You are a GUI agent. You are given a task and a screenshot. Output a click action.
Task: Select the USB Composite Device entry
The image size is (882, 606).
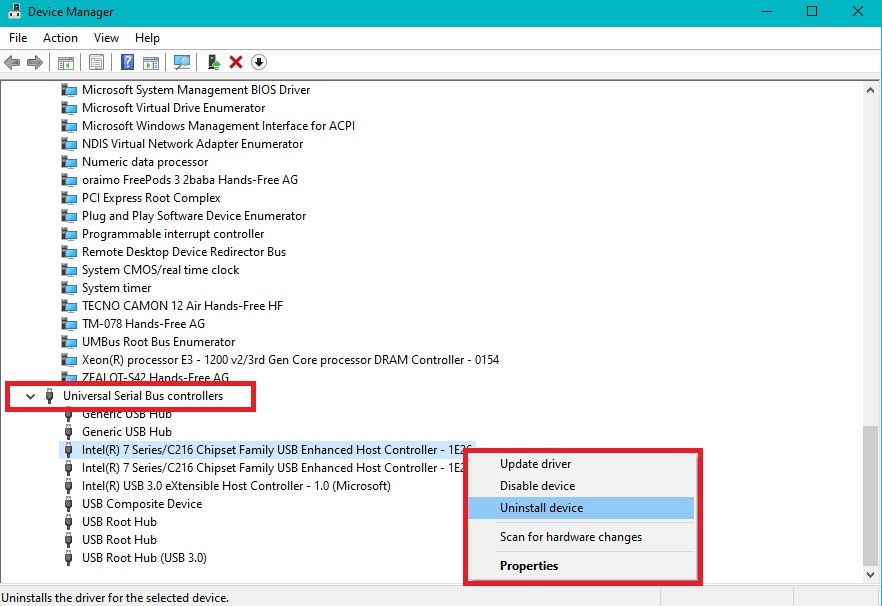[141, 503]
